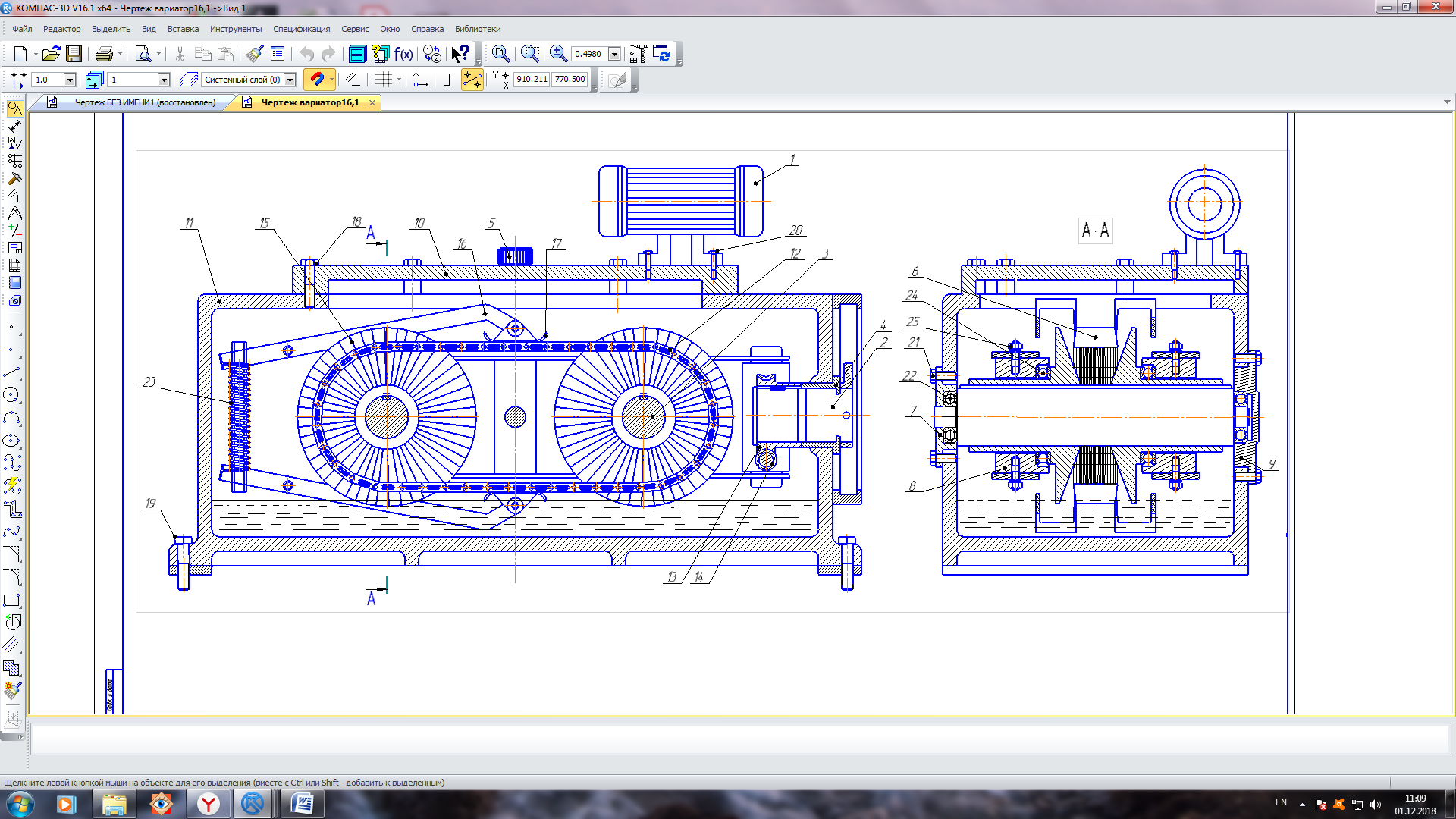Screen dimensions: 1456x819
Task: Select the zoom window magnifier tool
Action: (530, 54)
